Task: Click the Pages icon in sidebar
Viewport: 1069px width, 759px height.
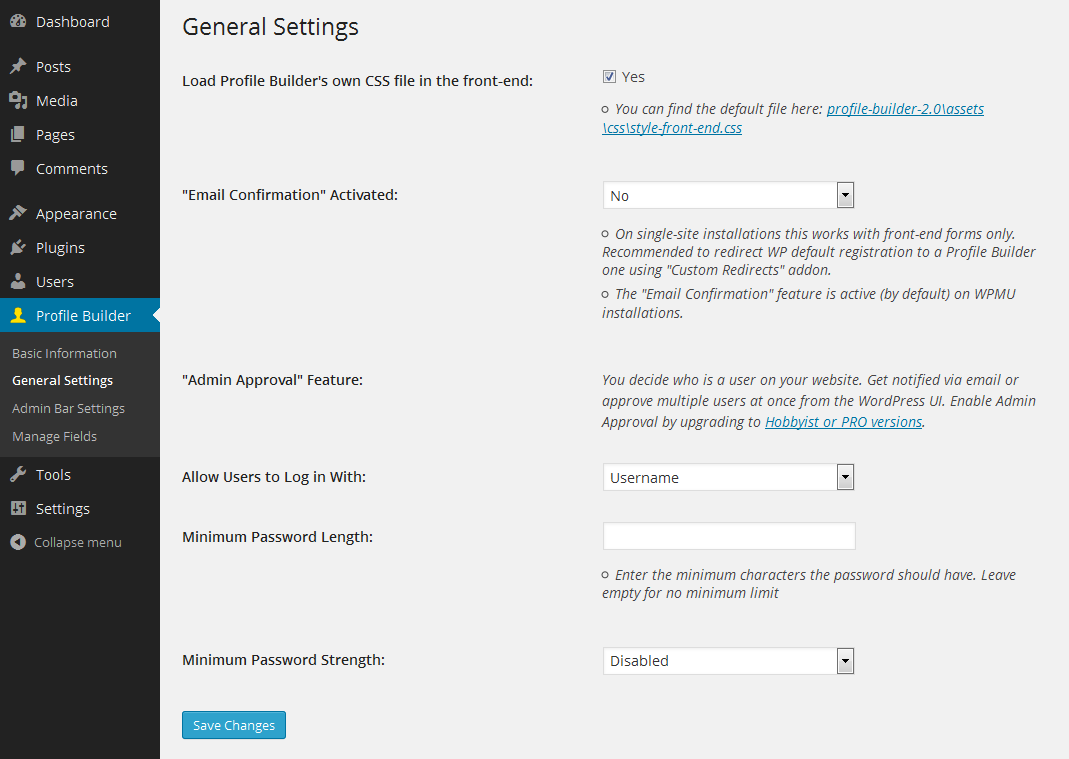Action: pyautogui.click(x=18, y=134)
